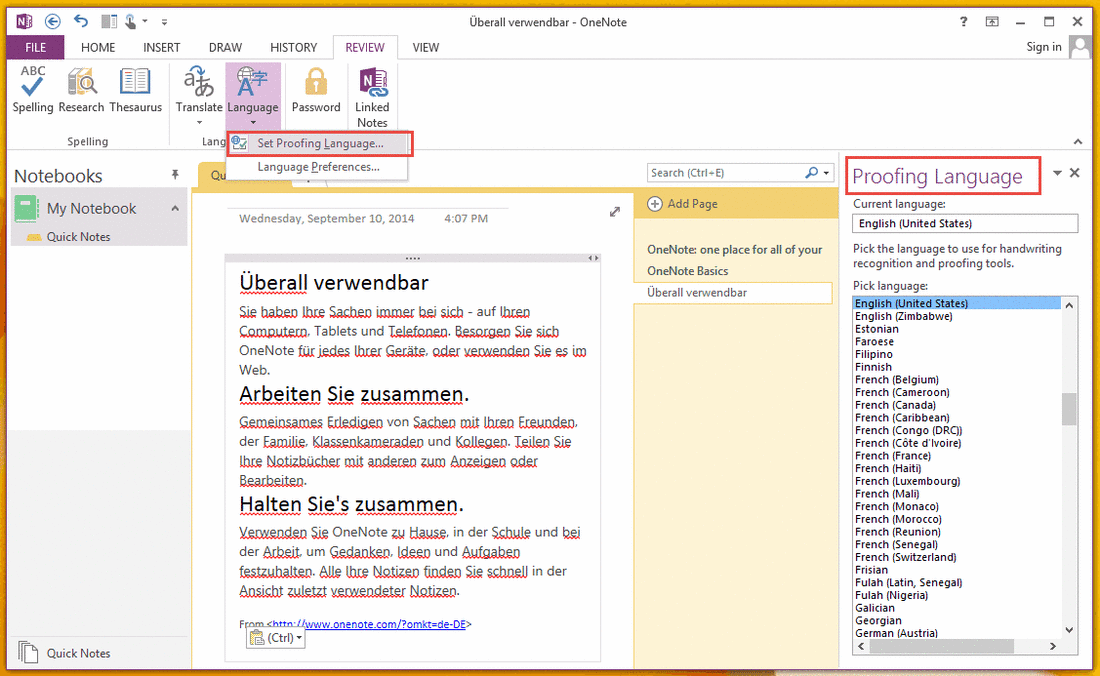The height and width of the screenshot is (676, 1100).
Task: Click the ribbon display options icon
Action: [992, 22]
